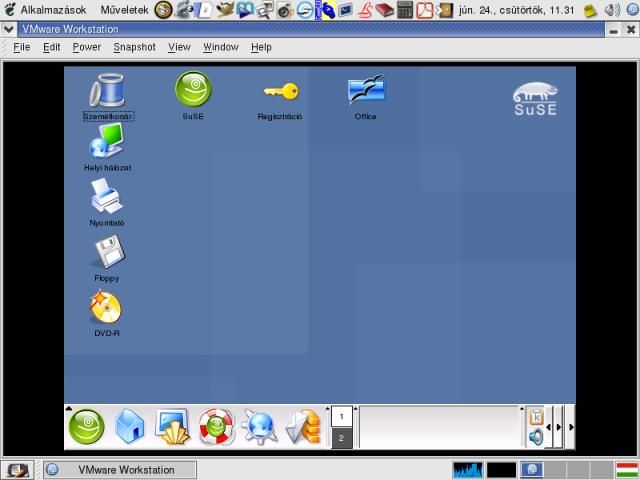This screenshot has height=480, width=640.
Task: Launch the Office desktop shortcut
Action: coord(366,91)
